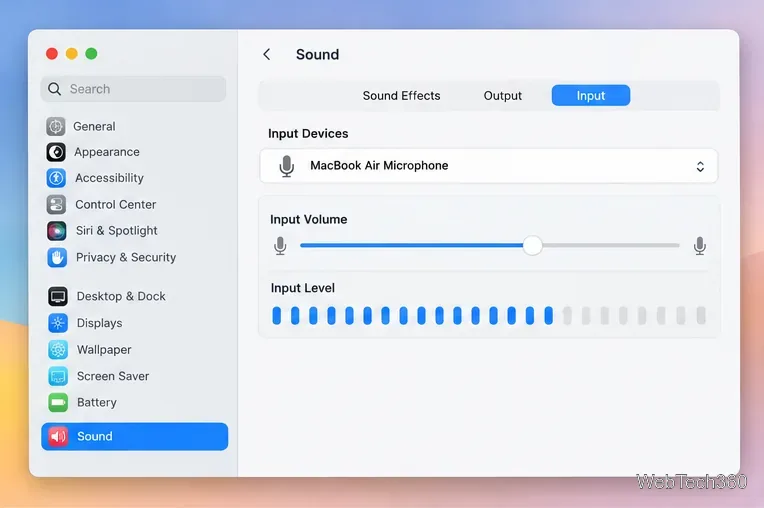Viewport: 764px width, 508px height.
Task: Click the microphone icon beside MacBook Air Microphone
Action: [x=286, y=166]
